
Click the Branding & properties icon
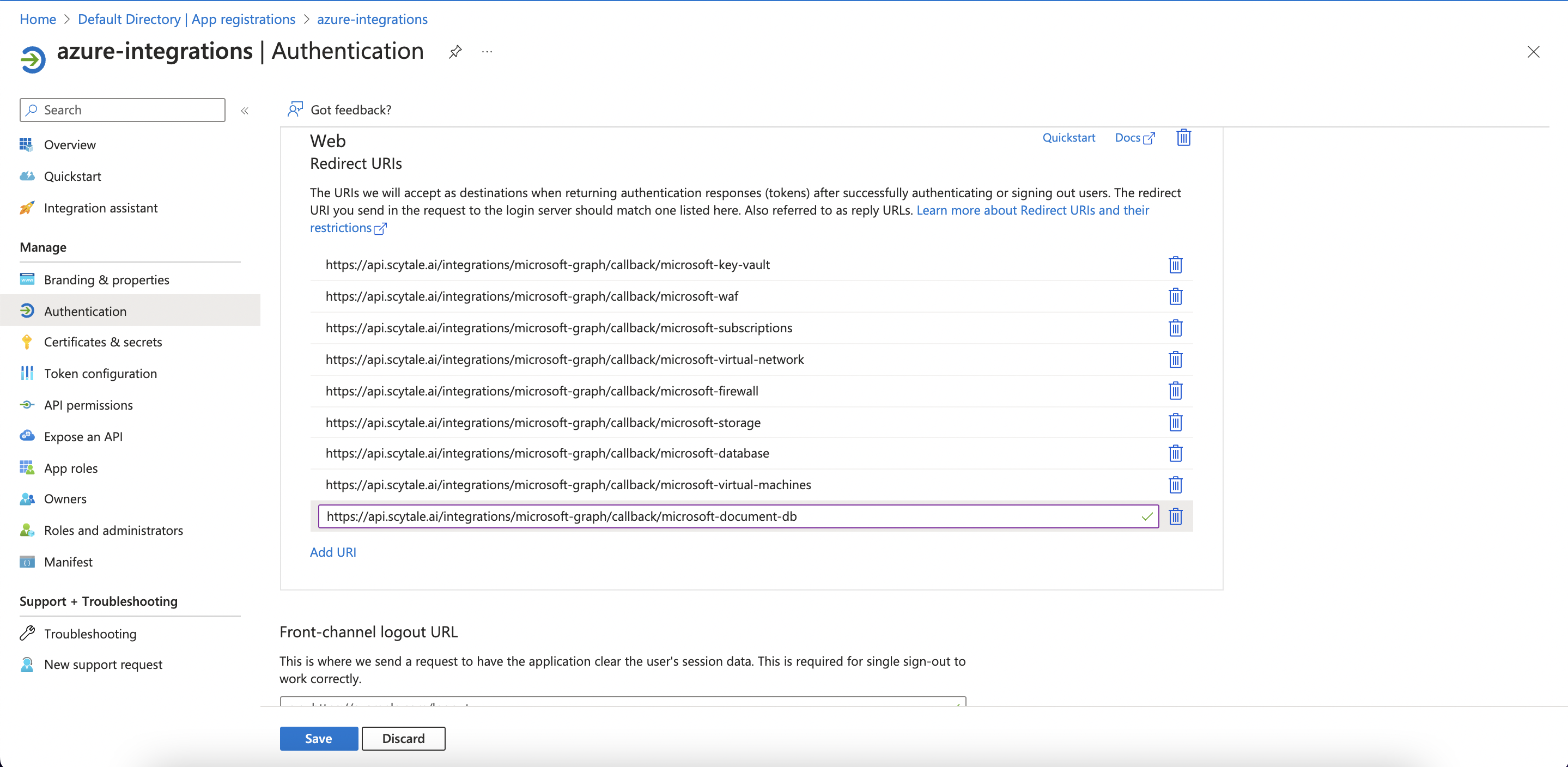pyautogui.click(x=27, y=279)
